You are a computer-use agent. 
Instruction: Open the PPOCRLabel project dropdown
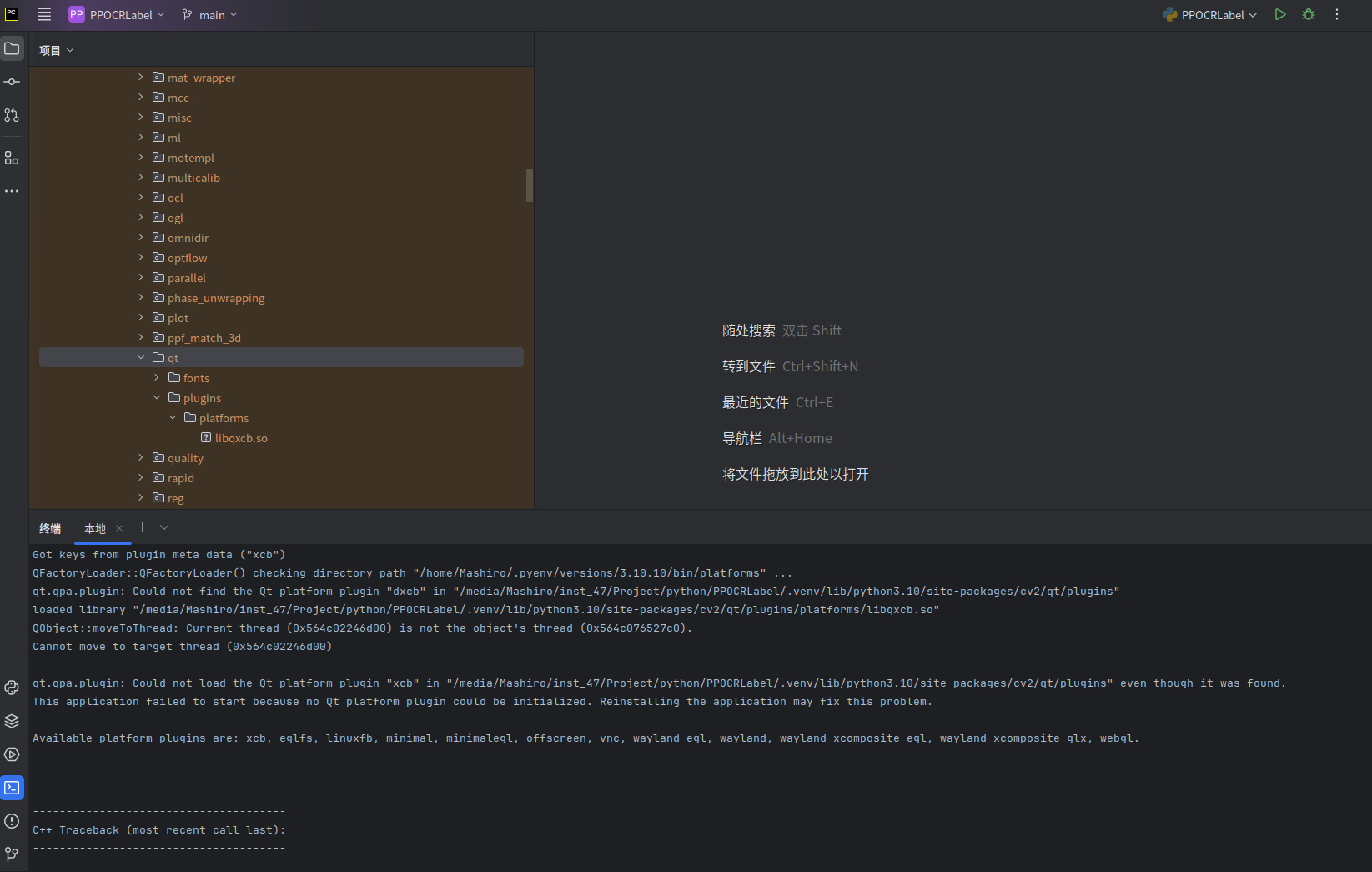(x=117, y=14)
